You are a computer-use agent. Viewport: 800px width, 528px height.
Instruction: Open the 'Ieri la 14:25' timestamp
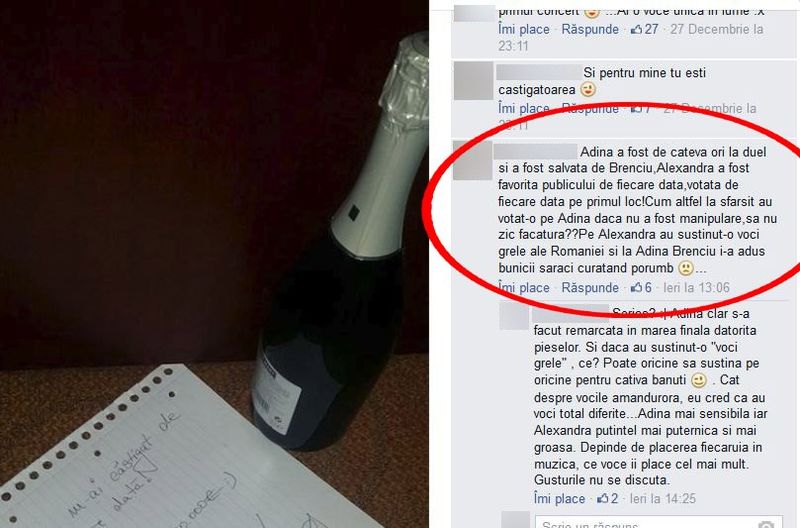pos(663,498)
